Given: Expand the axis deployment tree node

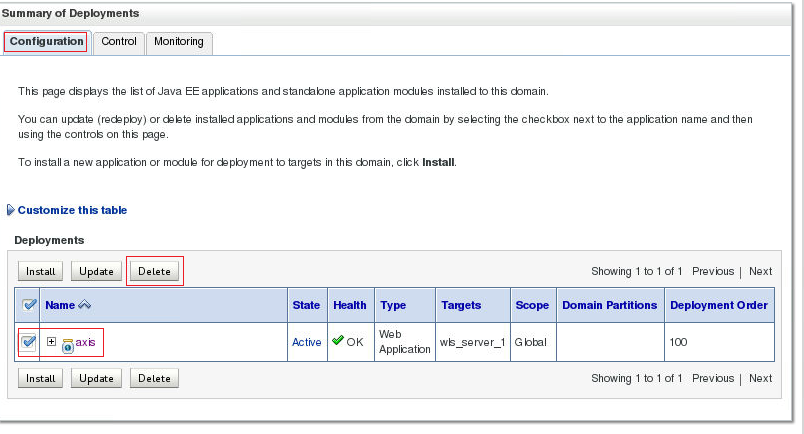Looking at the screenshot, I should click(x=51, y=341).
